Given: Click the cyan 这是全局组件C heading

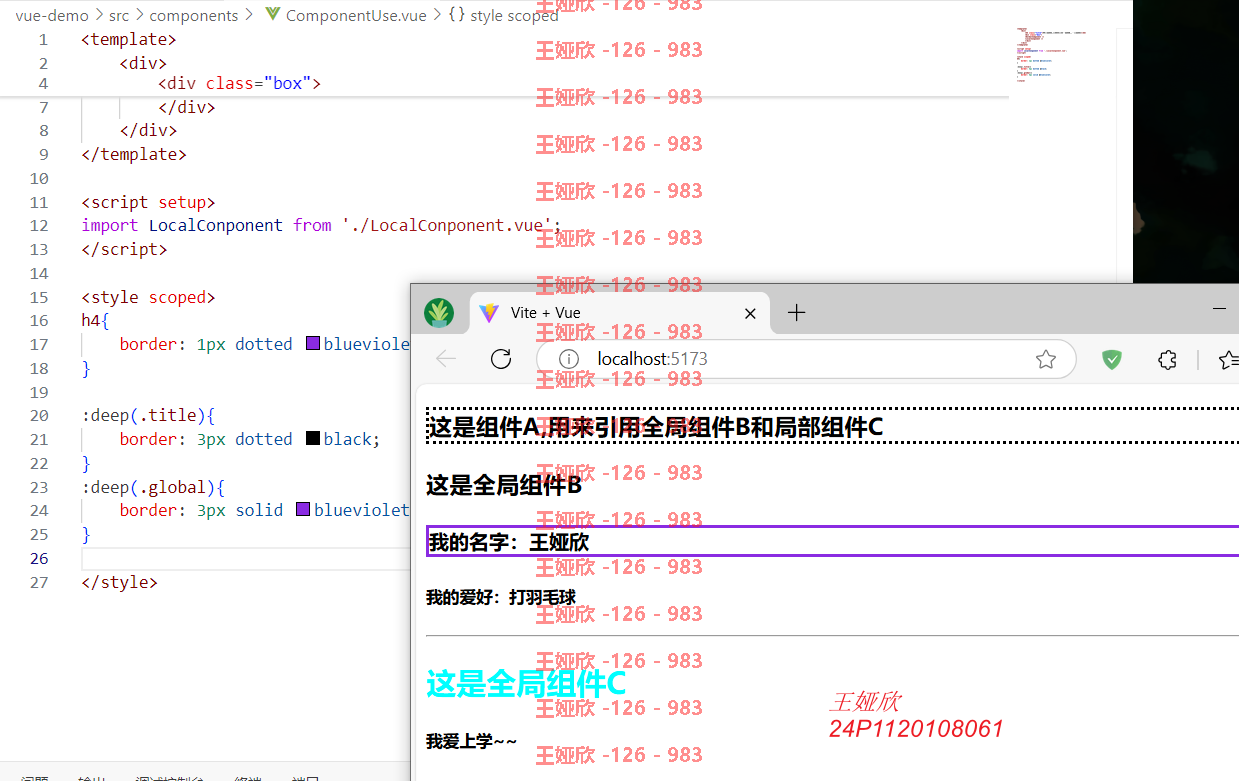Looking at the screenshot, I should coord(526,684).
